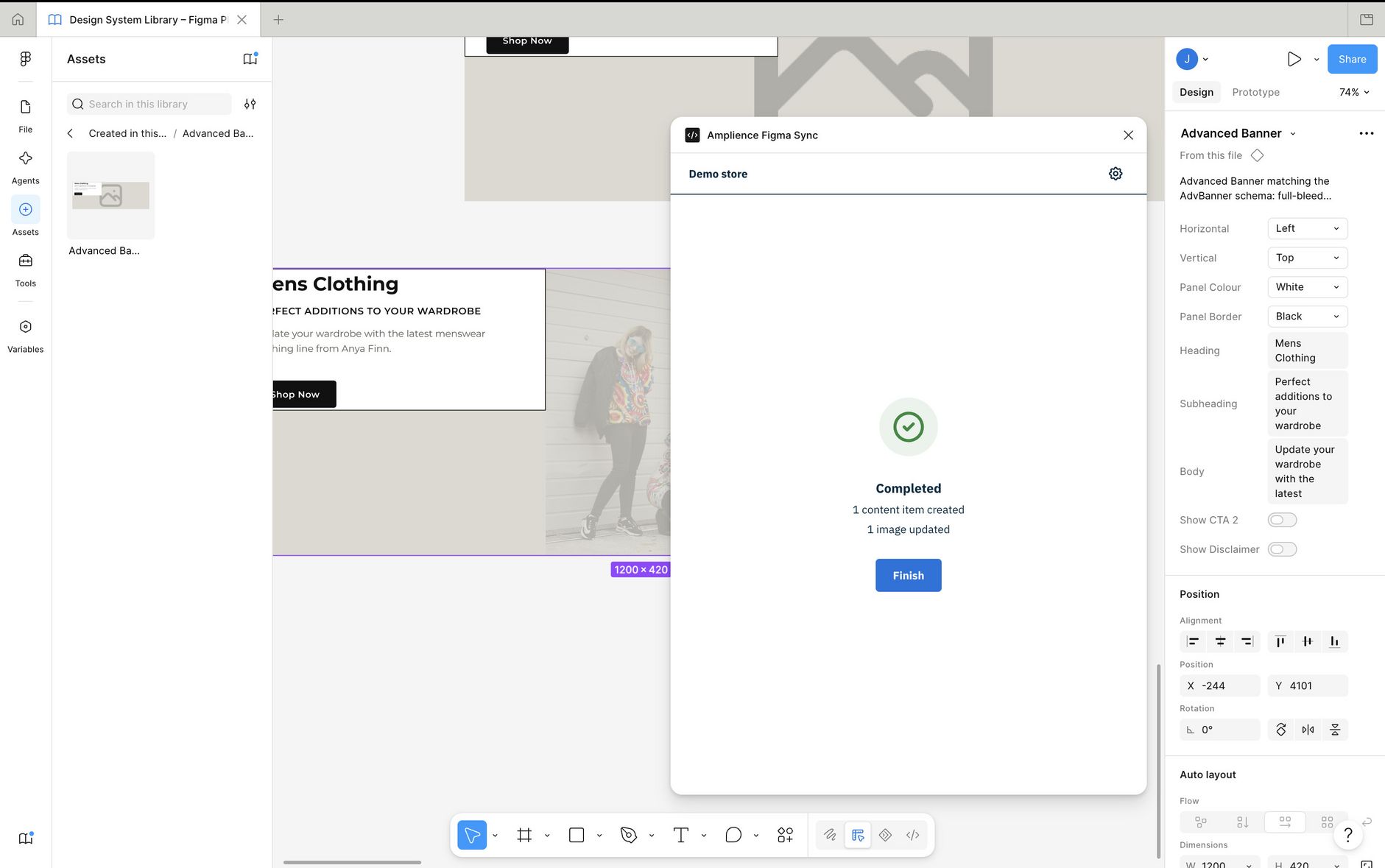Open the Figma main menu logo
Image resolution: width=1385 pixels, height=868 pixels.
pos(26,59)
